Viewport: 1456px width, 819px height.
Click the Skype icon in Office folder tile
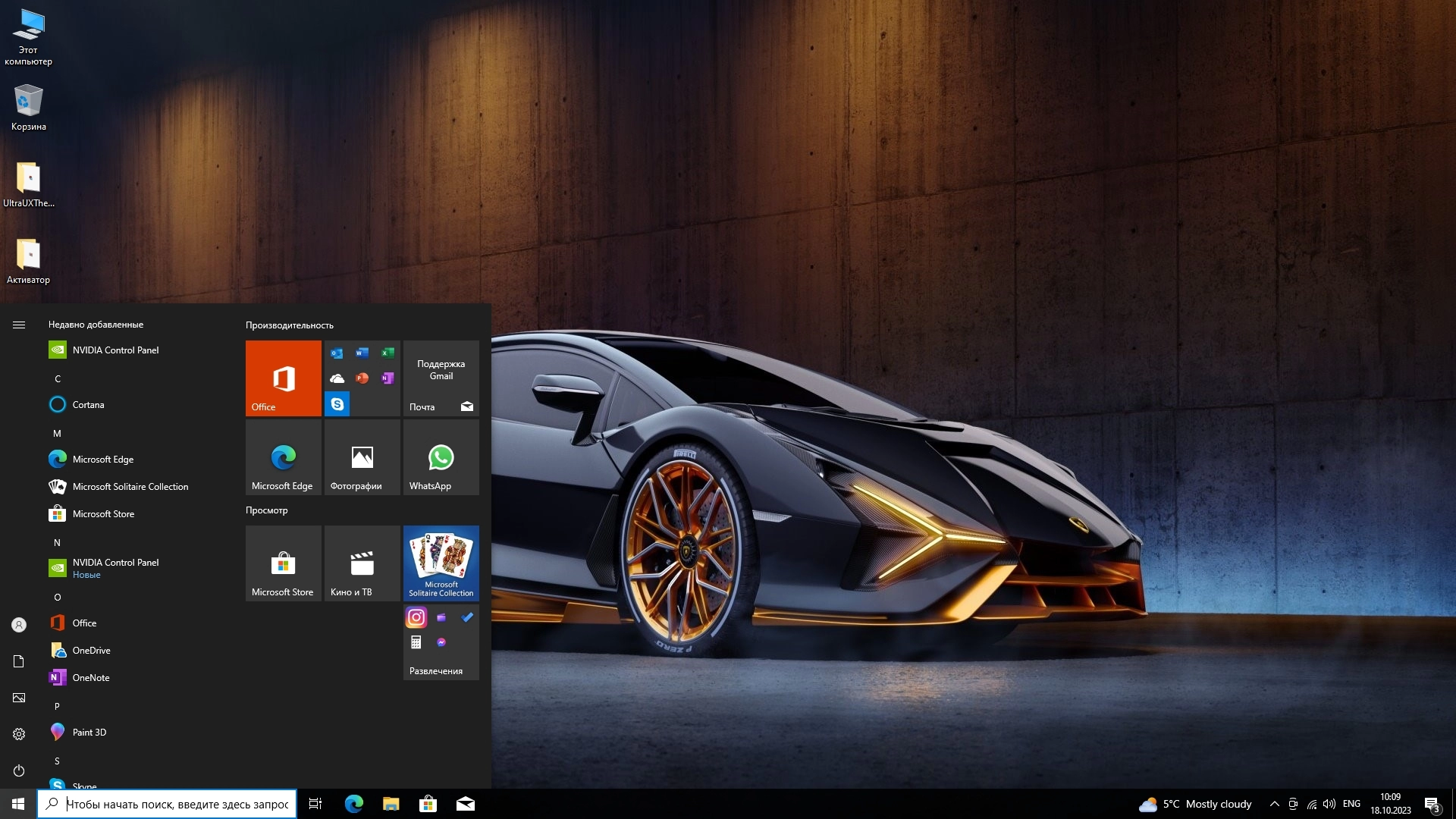(x=337, y=404)
